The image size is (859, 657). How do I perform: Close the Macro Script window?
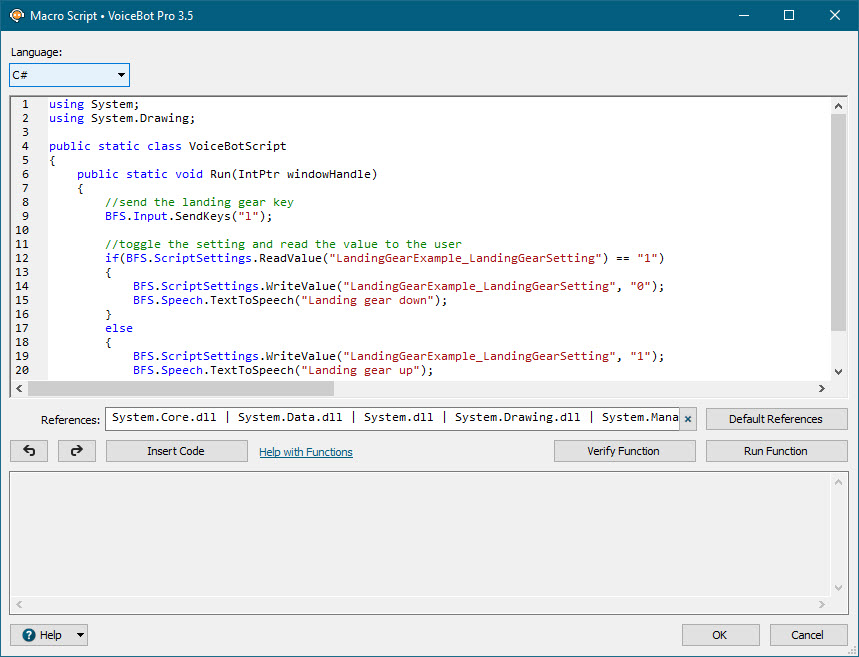[x=835, y=15]
